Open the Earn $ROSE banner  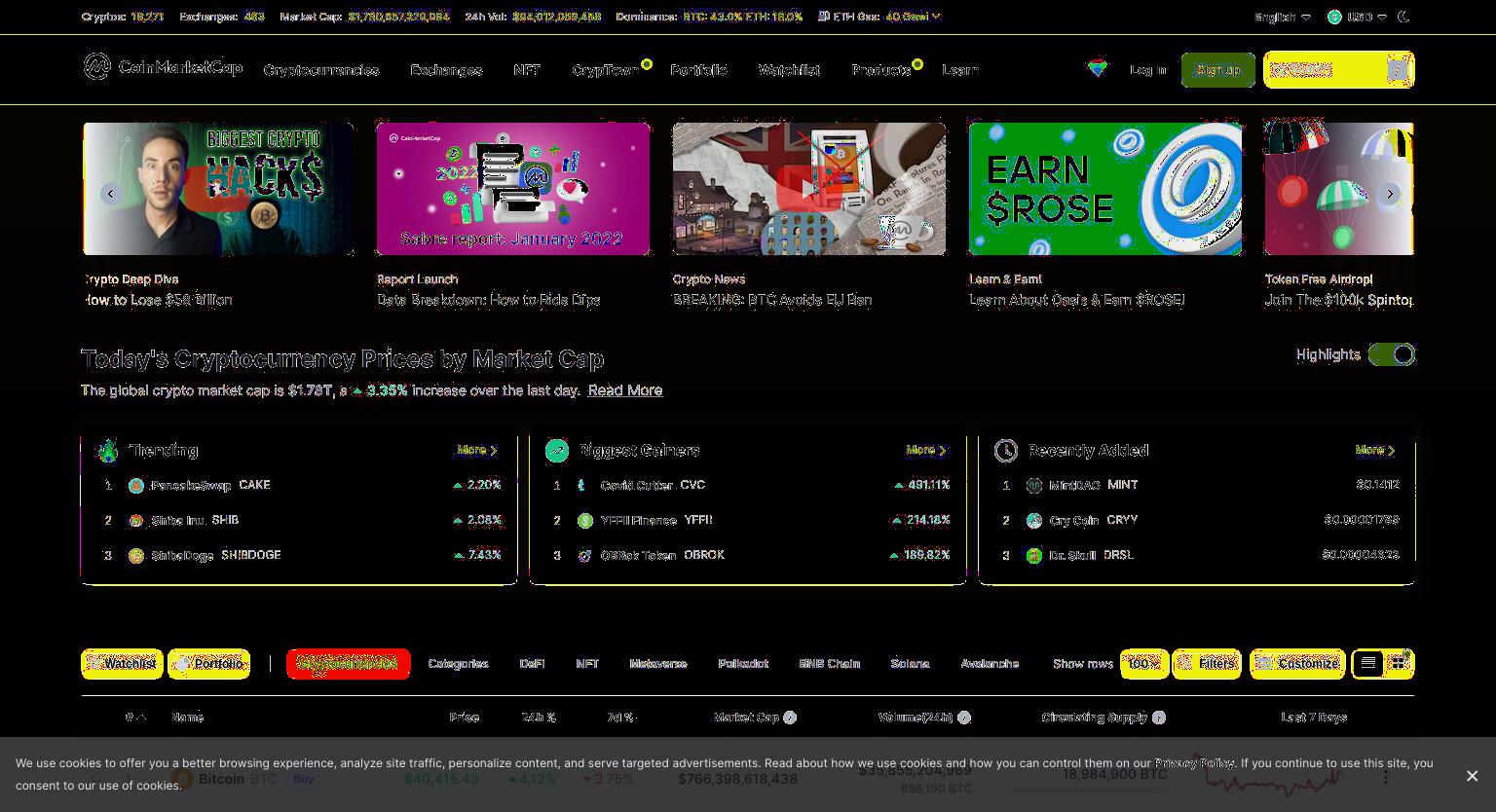point(1105,189)
